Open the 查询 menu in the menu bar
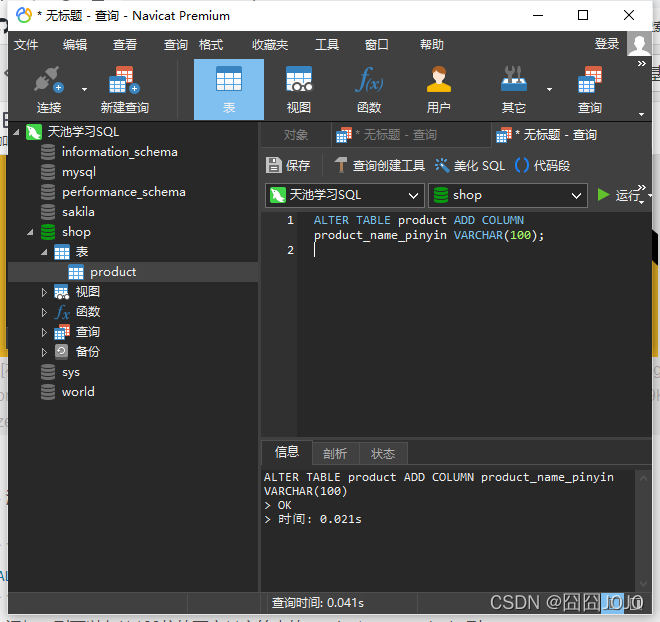The image size is (660, 622). [x=176, y=44]
